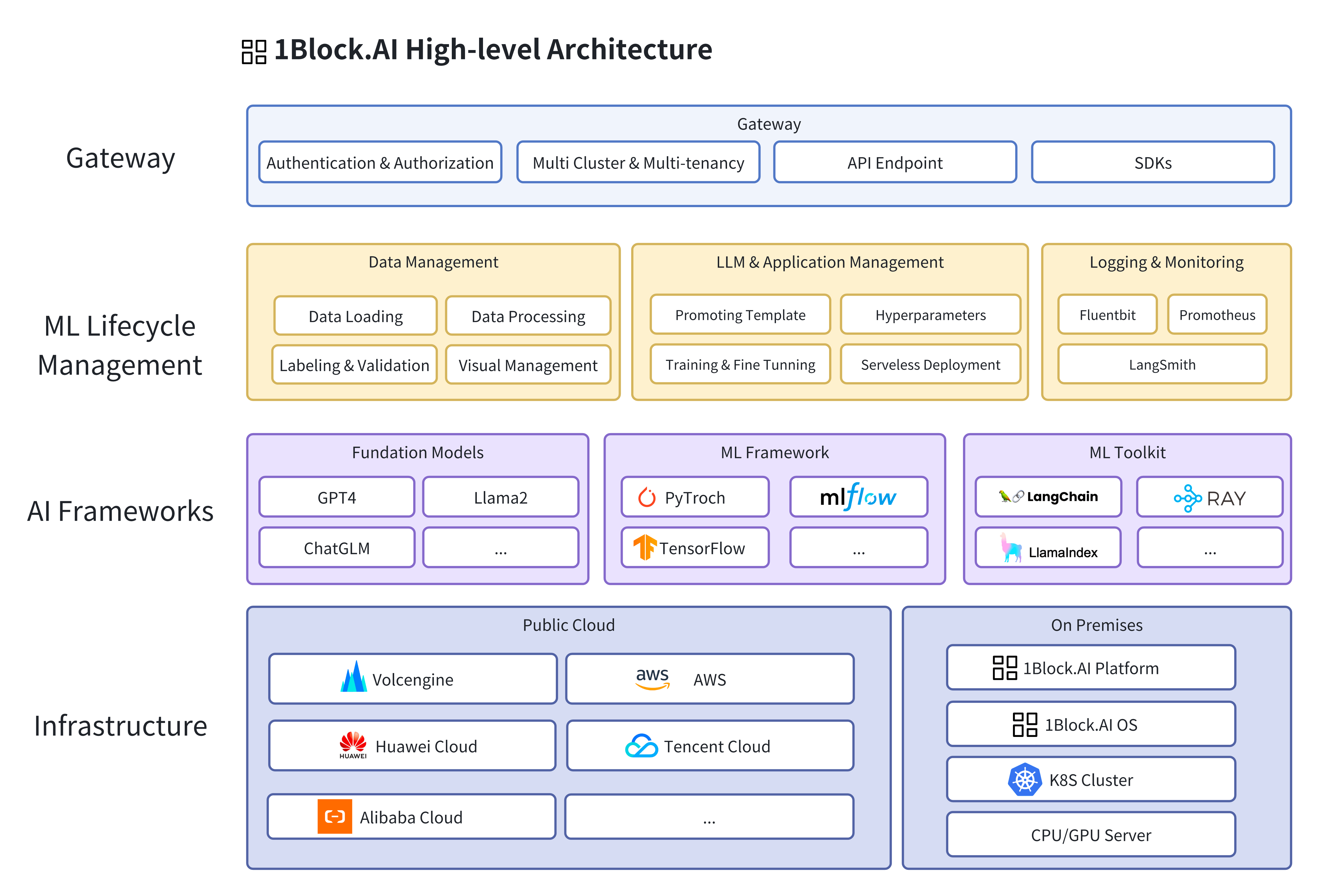Click the Hyperparameters box
The width and height of the screenshot is (1318, 896).
click(931, 314)
